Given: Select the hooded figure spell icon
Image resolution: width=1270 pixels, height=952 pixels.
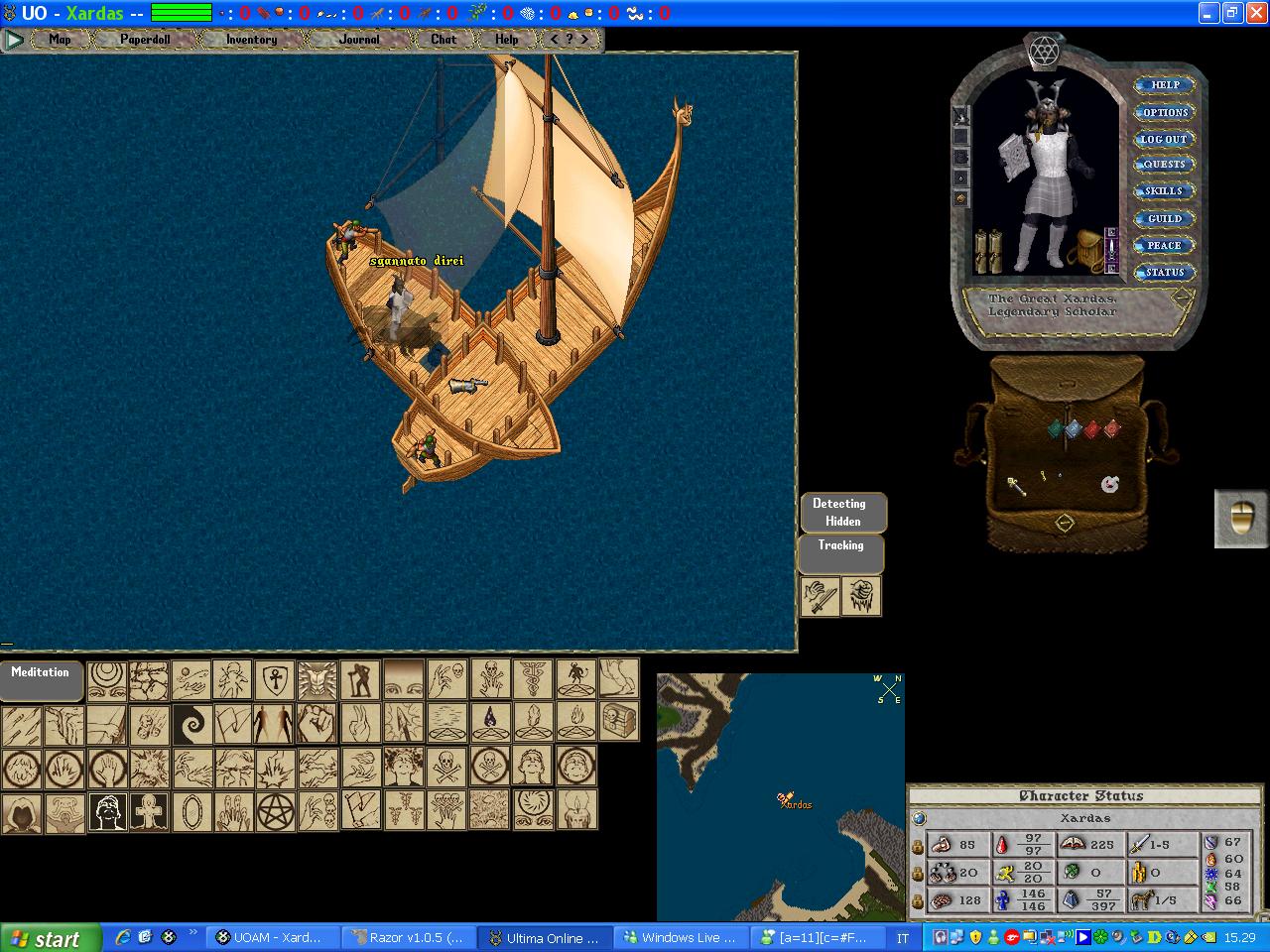Looking at the screenshot, I should 22,812.
